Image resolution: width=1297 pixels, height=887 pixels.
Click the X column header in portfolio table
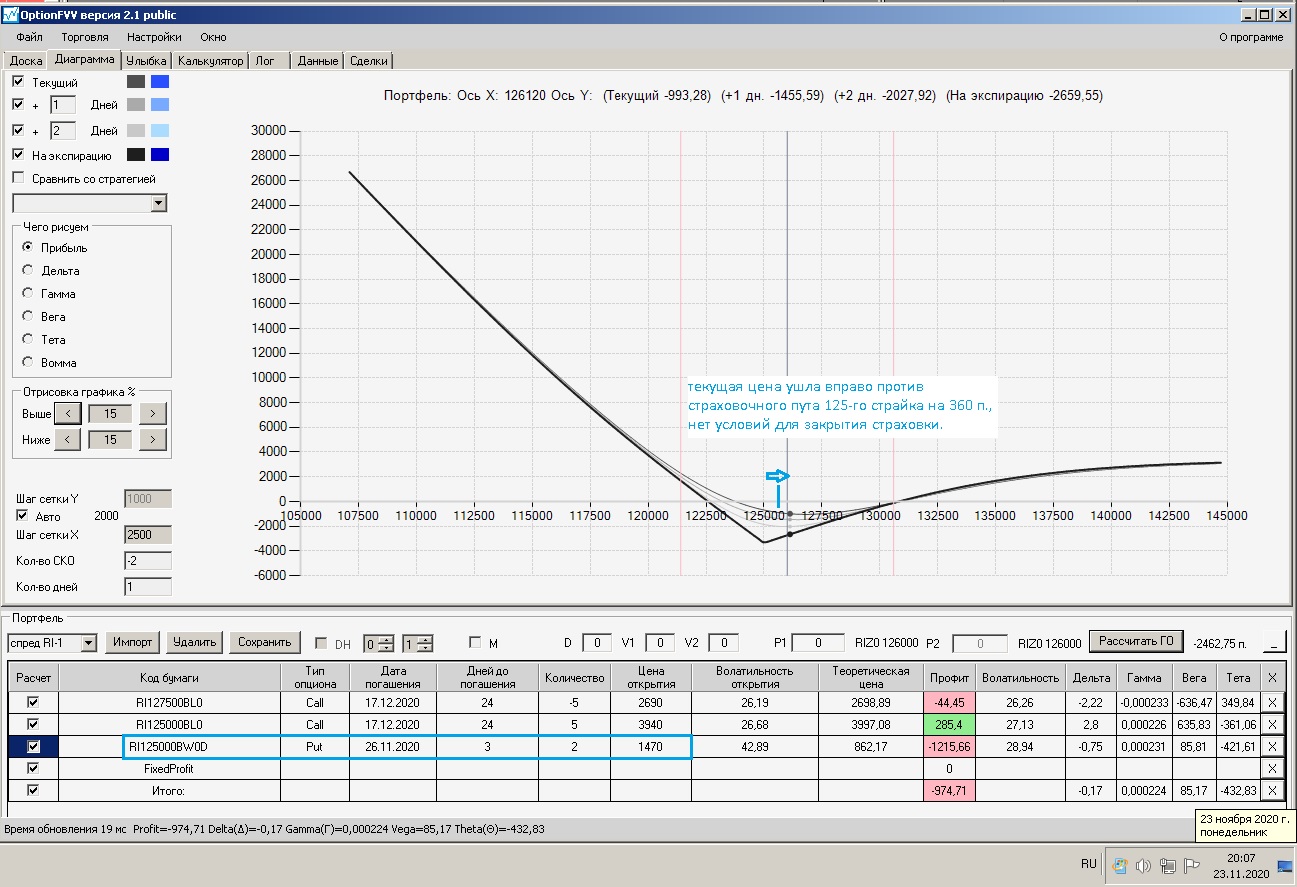point(1272,677)
